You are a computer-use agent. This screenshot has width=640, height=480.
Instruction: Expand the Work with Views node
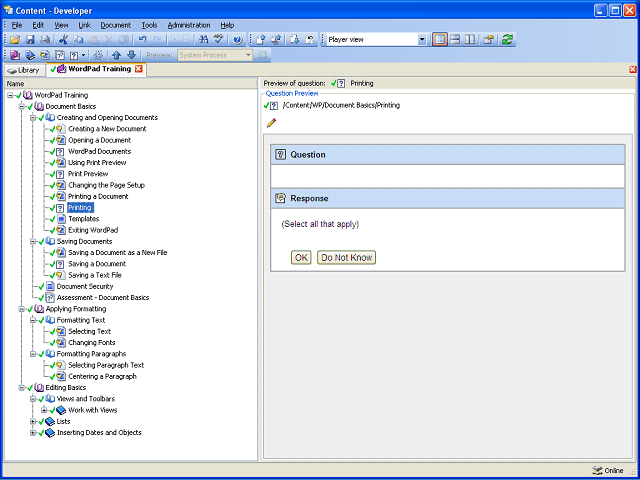tap(44, 410)
